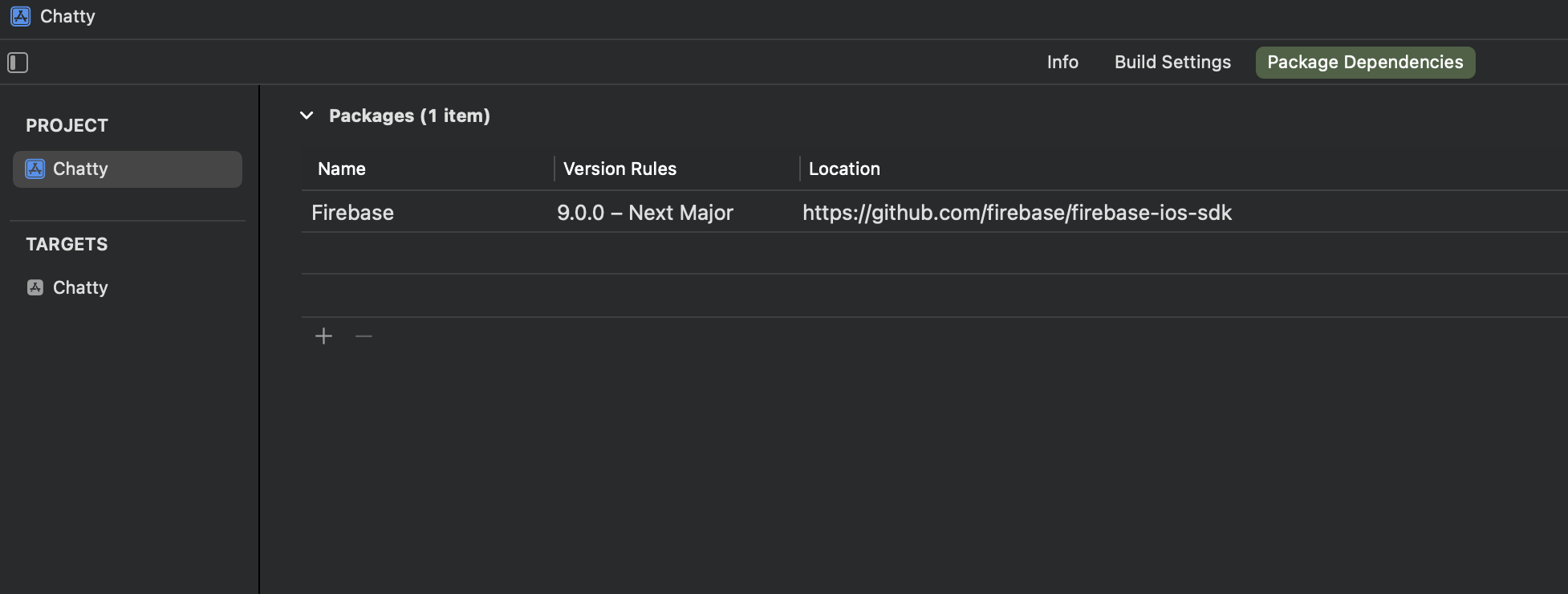Collapse the Packages section chevron
This screenshot has height=594, width=1568.
point(307,116)
